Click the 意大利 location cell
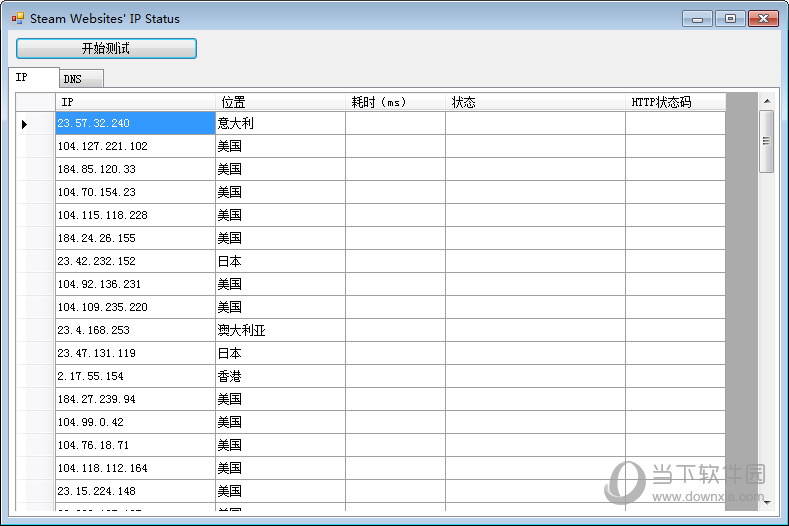Image resolution: width=789 pixels, height=526 pixels. coord(280,123)
